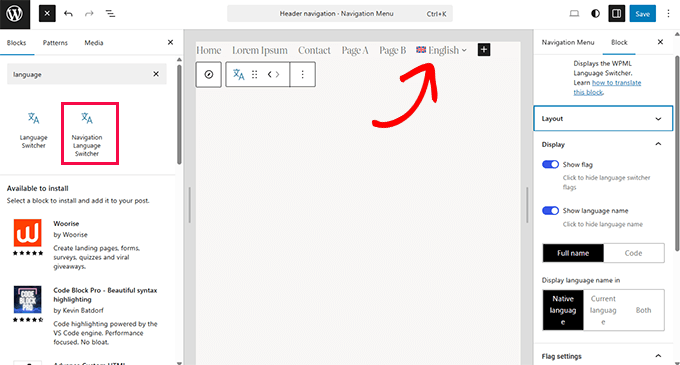This screenshot has height=365, width=680.
Task: Click the Lorem Ipsum menu item
Action: [x=260, y=50]
